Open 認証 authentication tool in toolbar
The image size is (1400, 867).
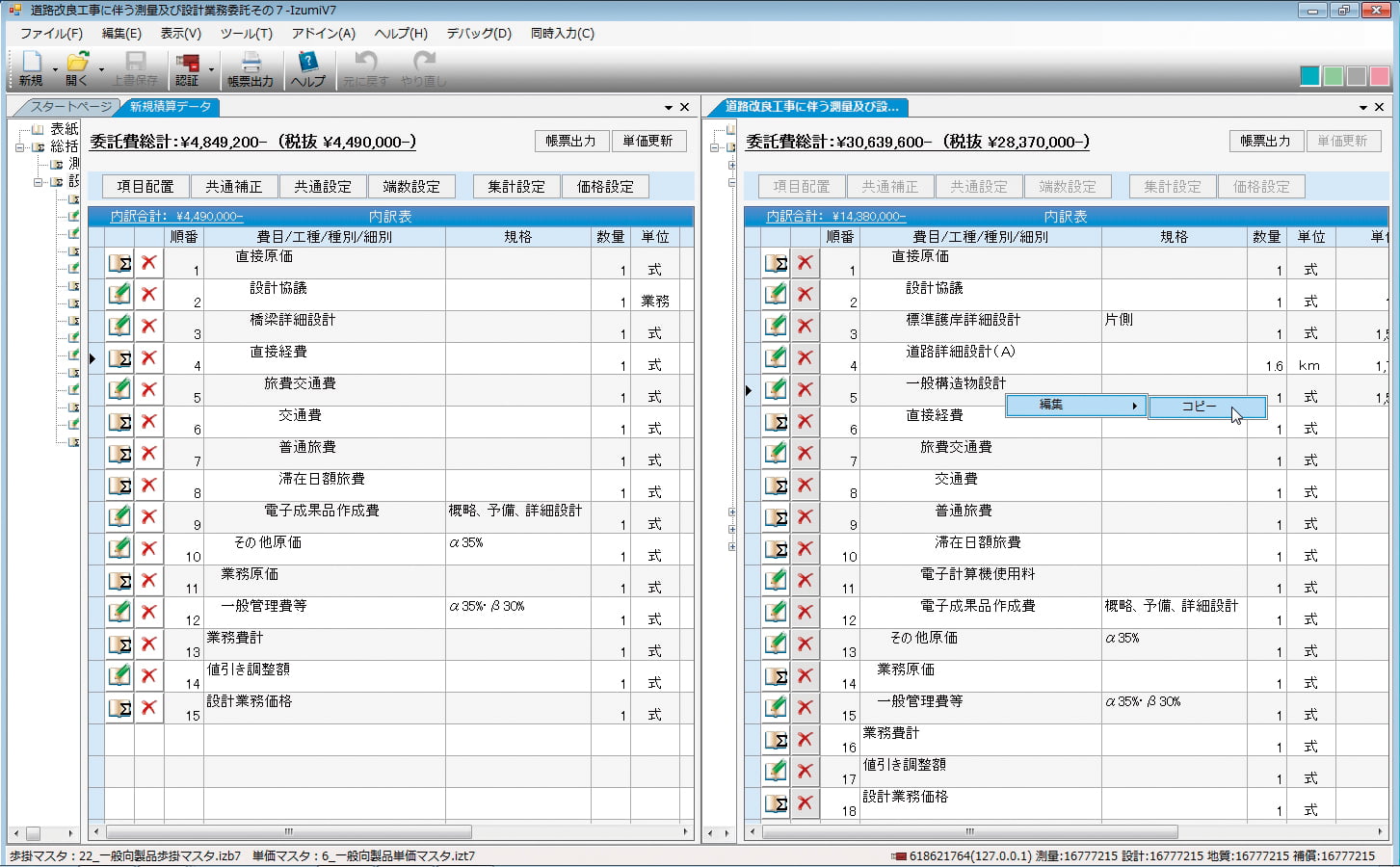[x=187, y=67]
